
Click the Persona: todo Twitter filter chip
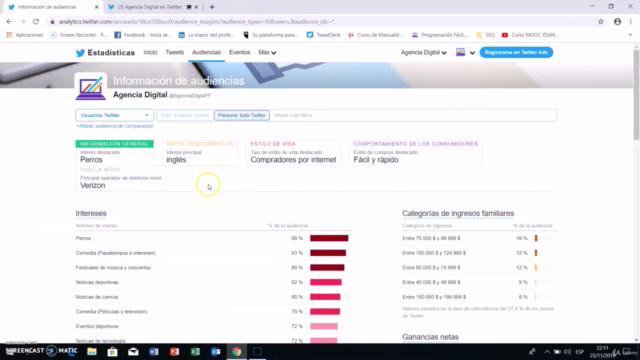point(242,115)
